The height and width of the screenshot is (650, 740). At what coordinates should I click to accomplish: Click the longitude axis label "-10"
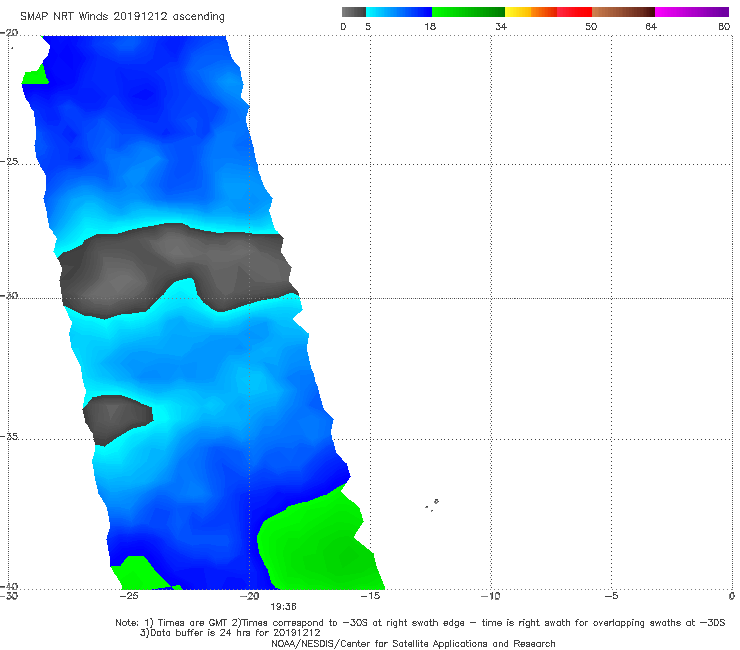490,596
